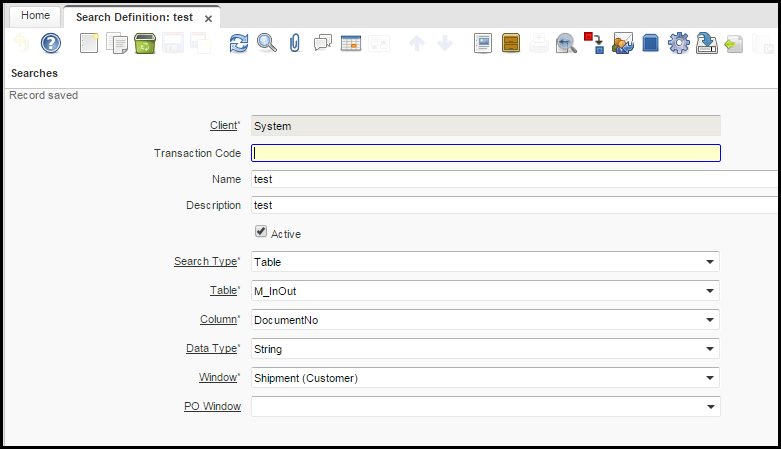Click the greyed Save floppy icon

coord(173,43)
